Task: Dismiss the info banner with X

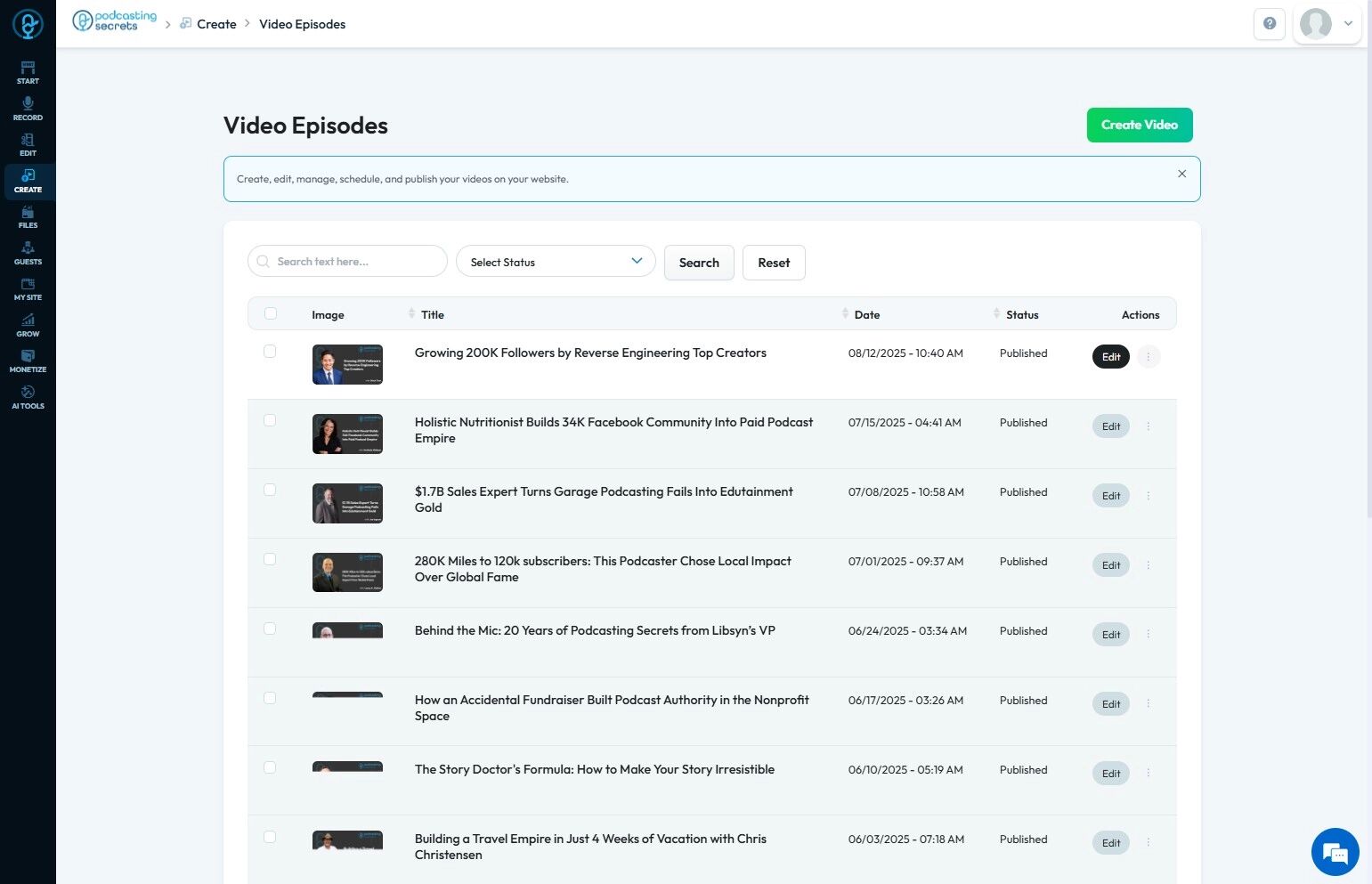Action: click(1181, 174)
